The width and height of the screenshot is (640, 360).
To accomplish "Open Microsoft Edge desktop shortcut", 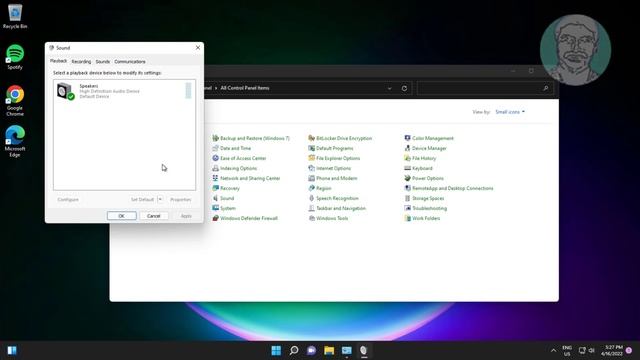I will click(15, 141).
